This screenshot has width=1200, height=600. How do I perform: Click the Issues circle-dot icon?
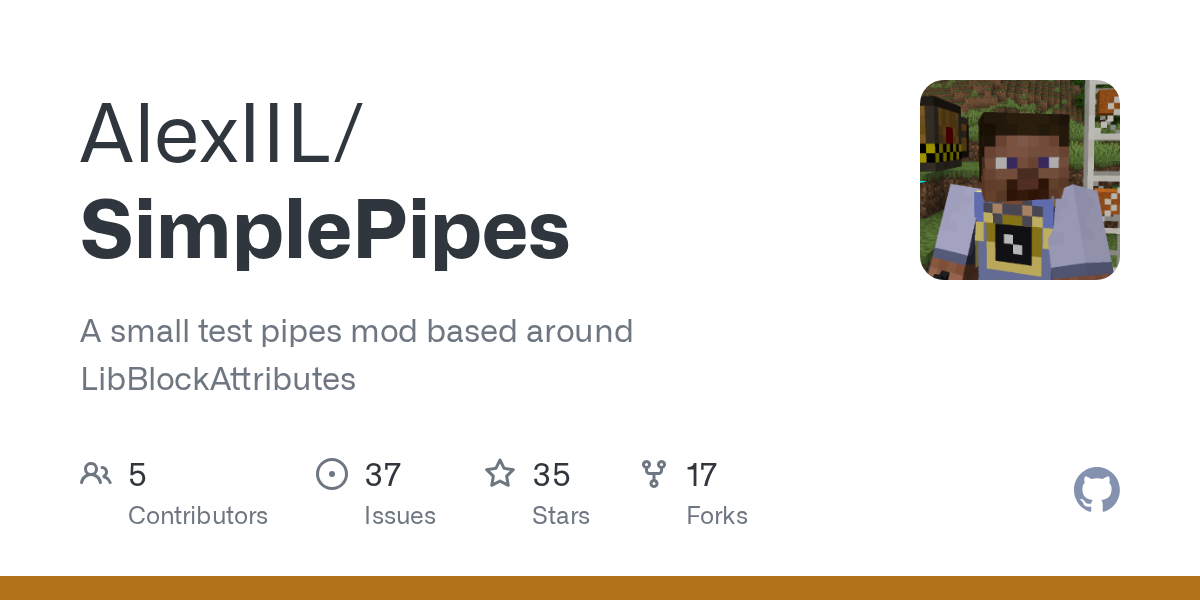(332, 474)
